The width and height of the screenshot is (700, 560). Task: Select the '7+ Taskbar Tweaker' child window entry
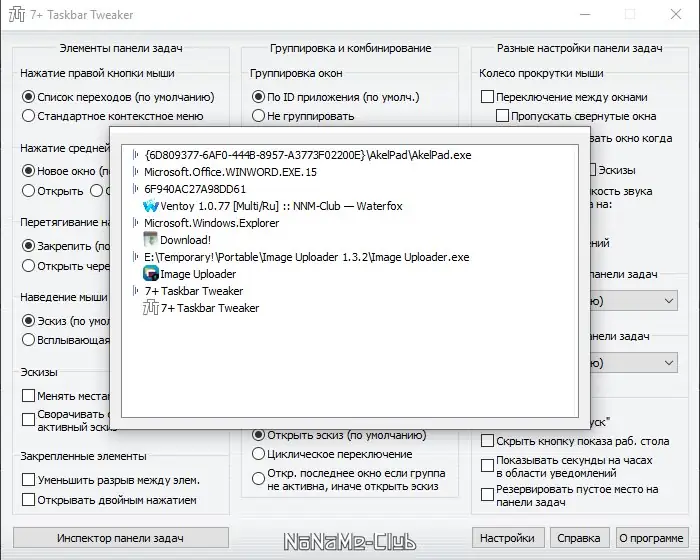pos(210,308)
